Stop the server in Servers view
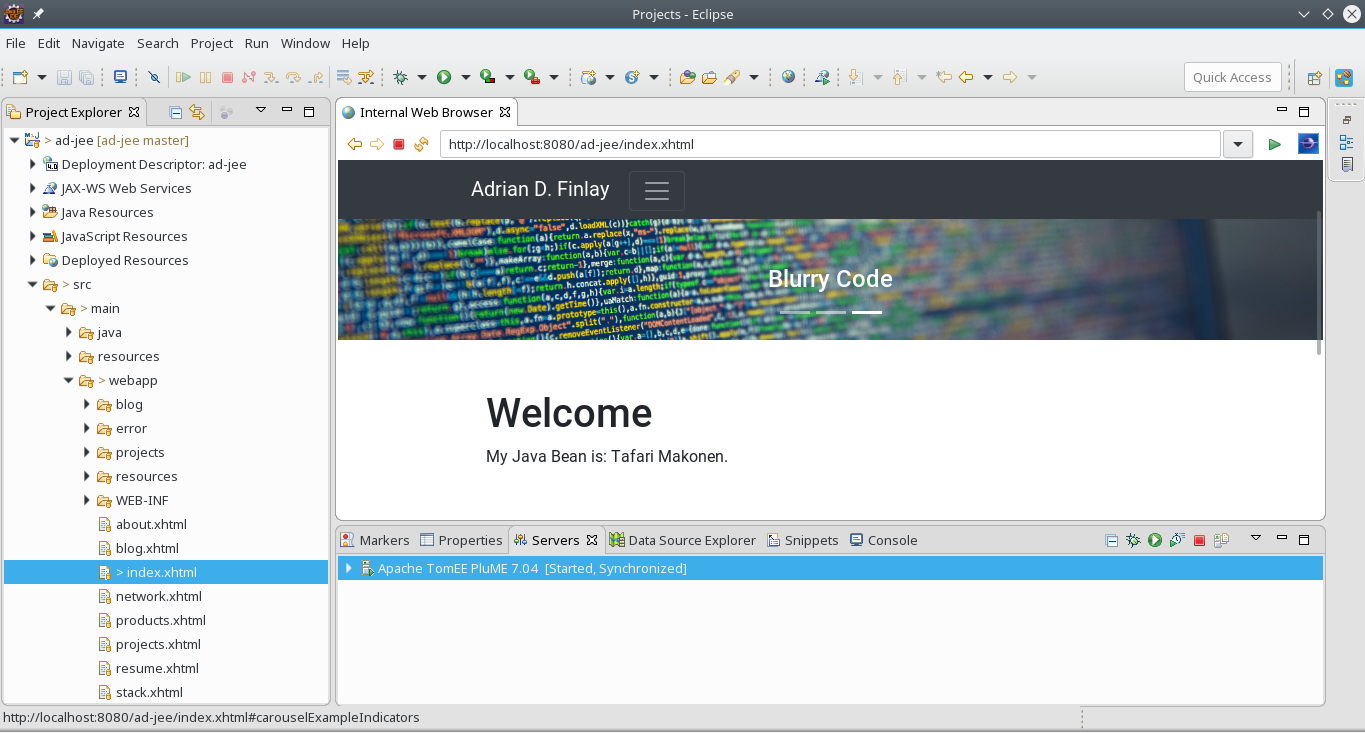 [x=1199, y=540]
